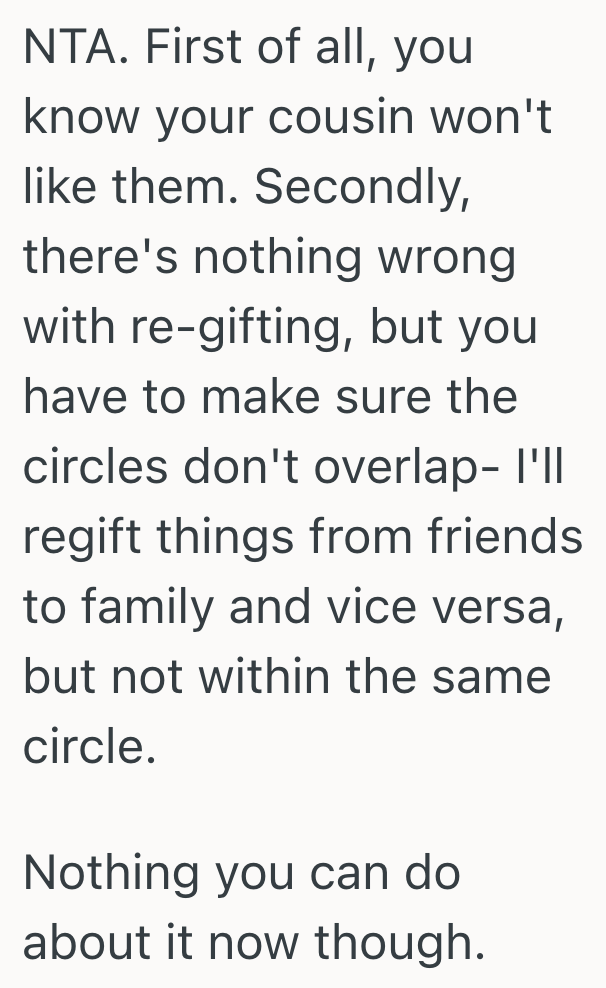This screenshot has height=988, width=606.
Task: Click the word "NTA" at the comment start
Action: 67,47
